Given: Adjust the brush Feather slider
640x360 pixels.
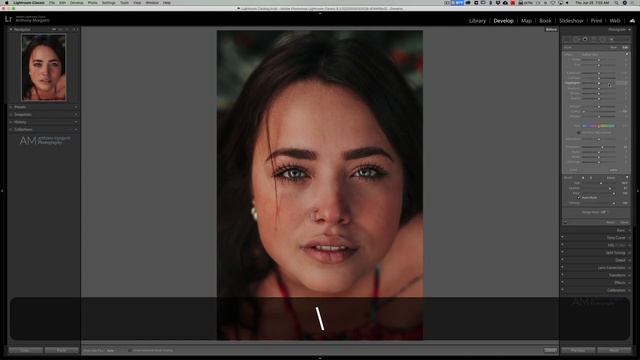Looking at the screenshot, I should coord(597,188).
